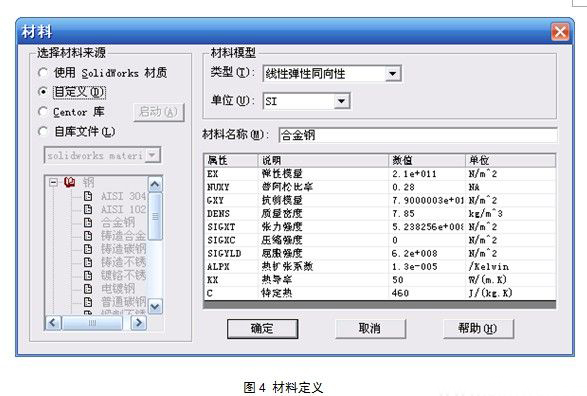Select the 使用 SolidWorks 材质 radio option
Viewport: 587px width, 396px height.
point(43,72)
